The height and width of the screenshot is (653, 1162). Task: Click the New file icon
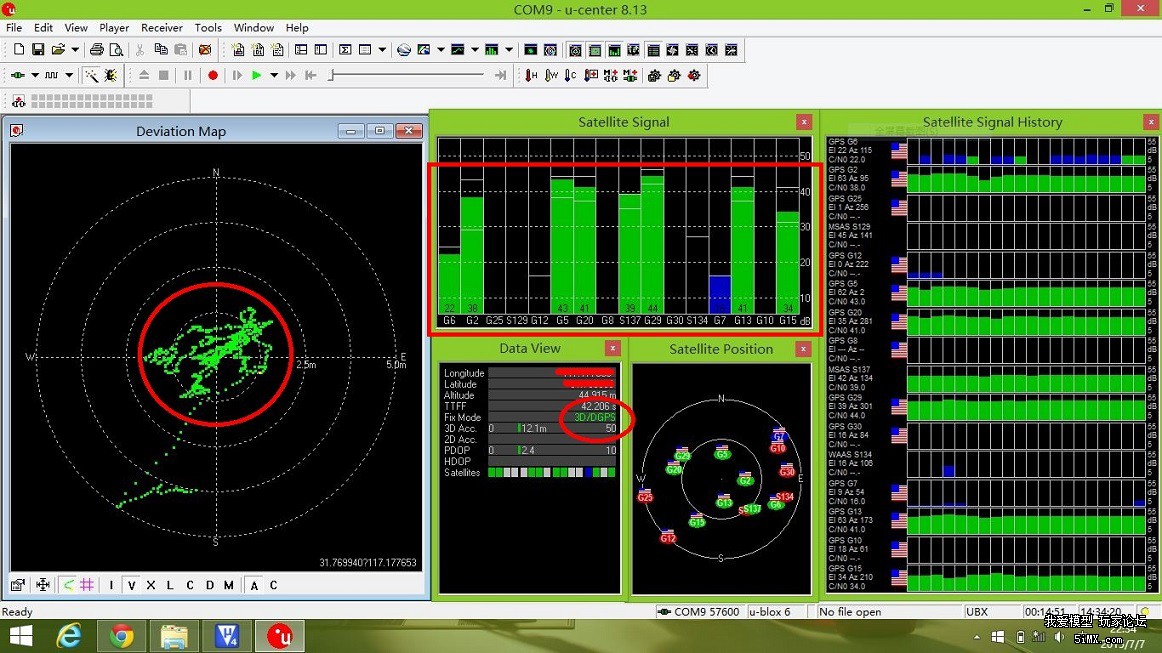(x=19, y=50)
